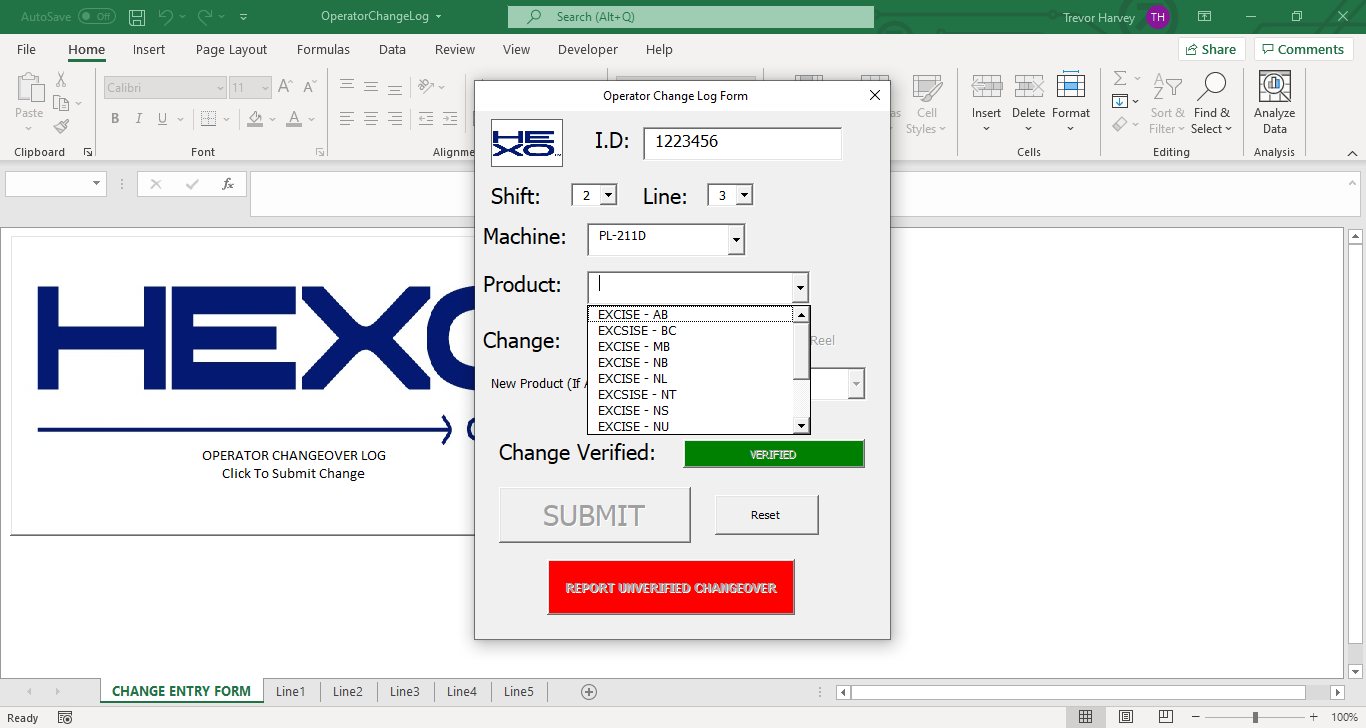Click the Zoom in plus button

1316,717
